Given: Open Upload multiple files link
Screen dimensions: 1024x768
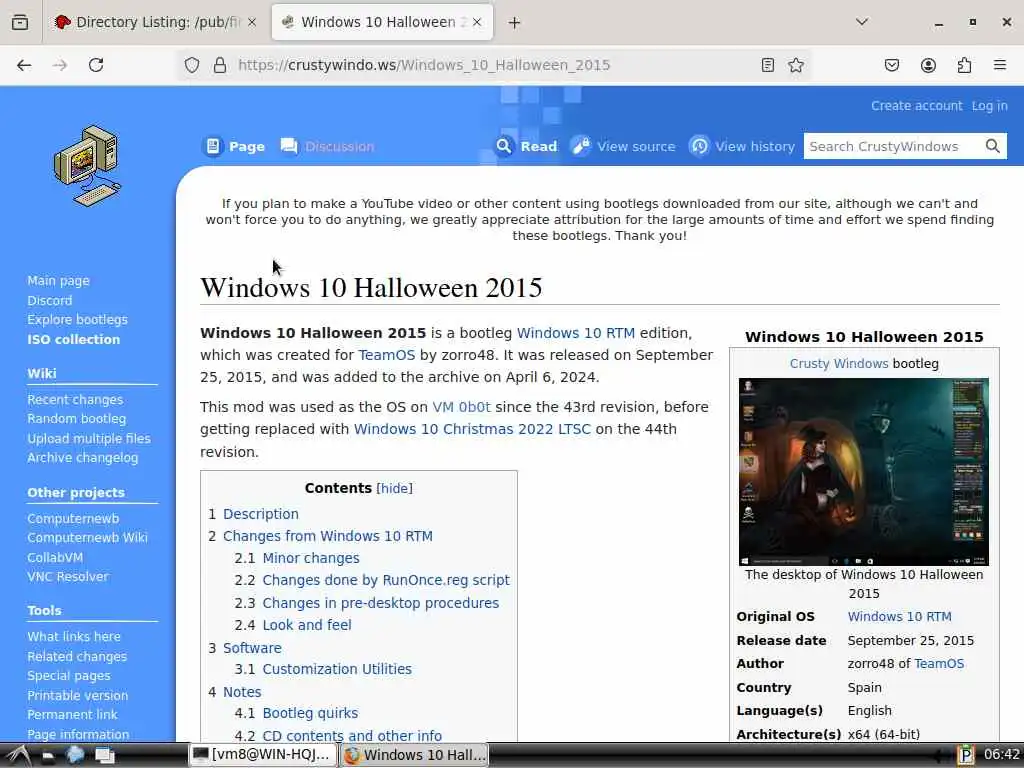Looking at the screenshot, I should tap(89, 439).
